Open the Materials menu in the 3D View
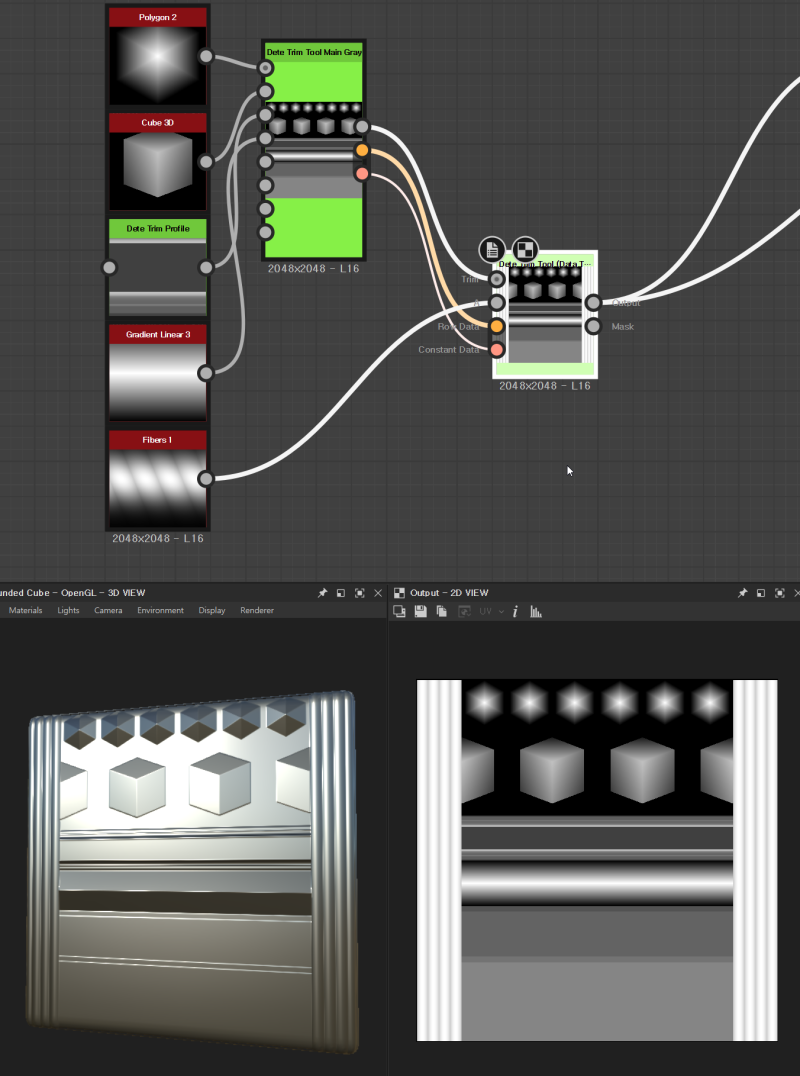 (x=25, y=610)
